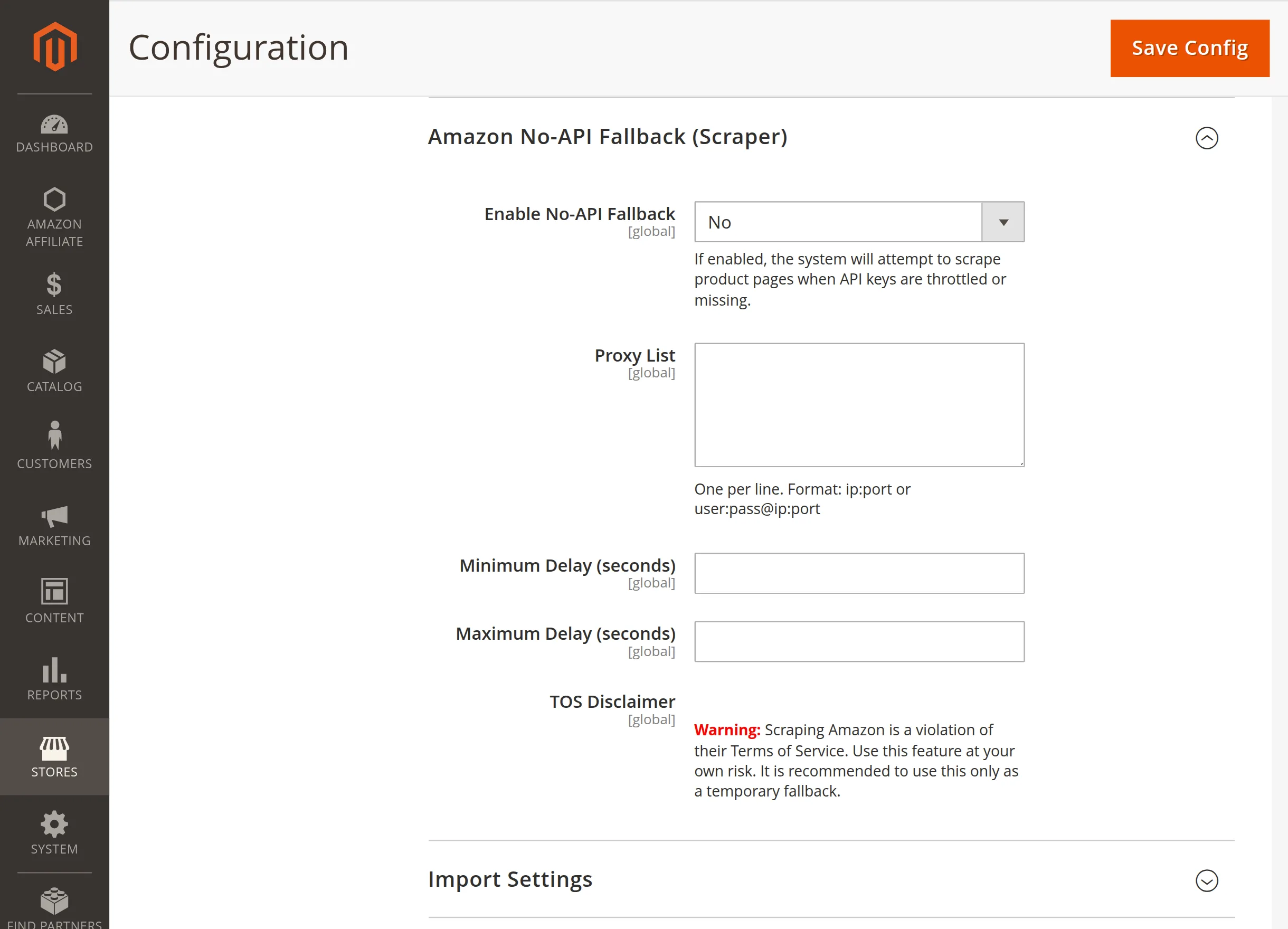1288x929 pixels.
Task: Click the TOS Disclaimer label
Action: click(612, 702)
